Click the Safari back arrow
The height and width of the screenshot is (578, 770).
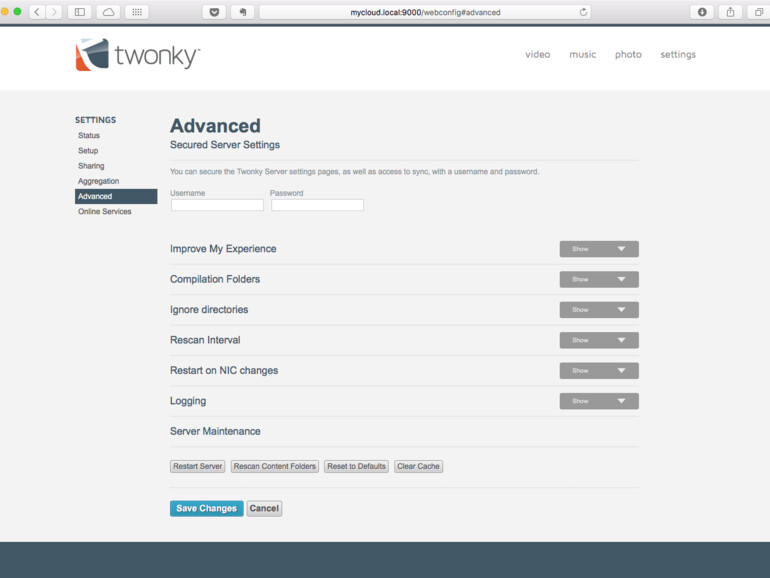point(37,12)
